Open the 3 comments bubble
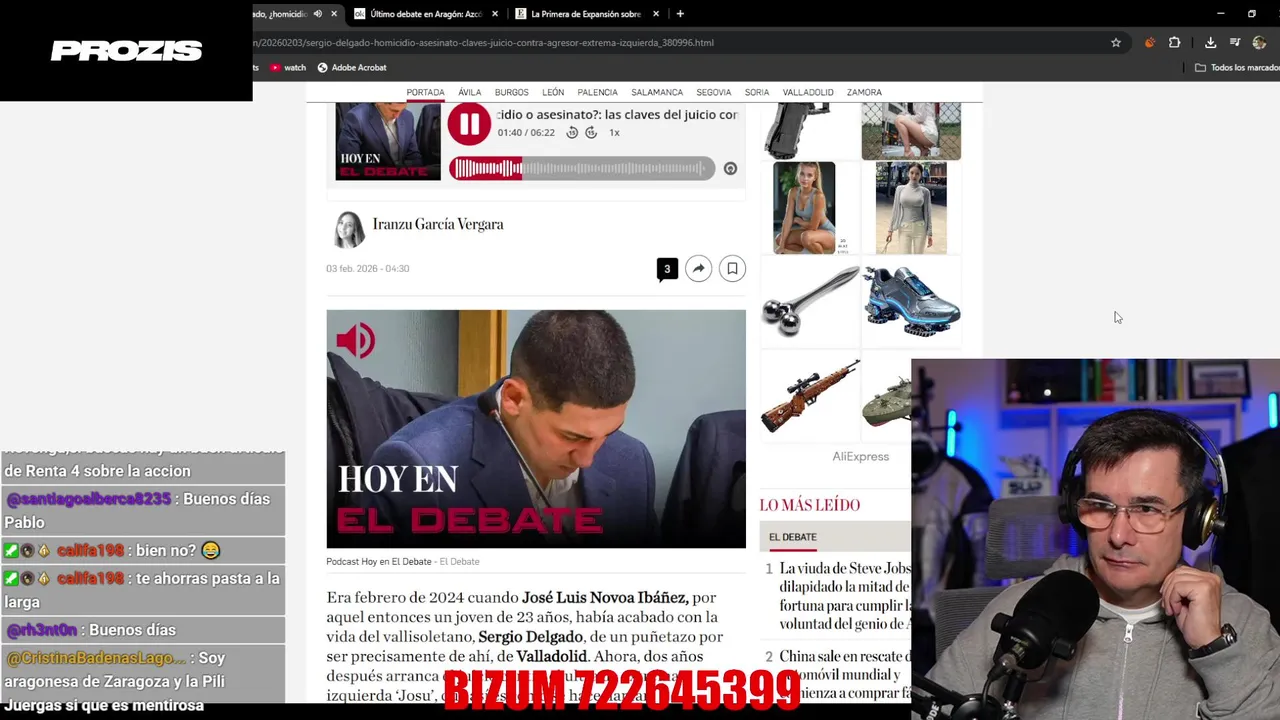 pos(667,269)
